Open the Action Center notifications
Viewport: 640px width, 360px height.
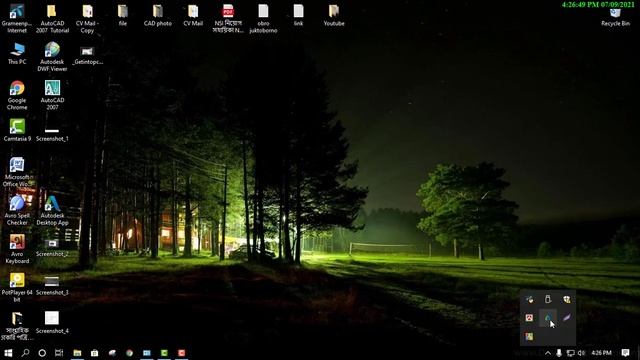pyautogui.click(x=625, y=353)
